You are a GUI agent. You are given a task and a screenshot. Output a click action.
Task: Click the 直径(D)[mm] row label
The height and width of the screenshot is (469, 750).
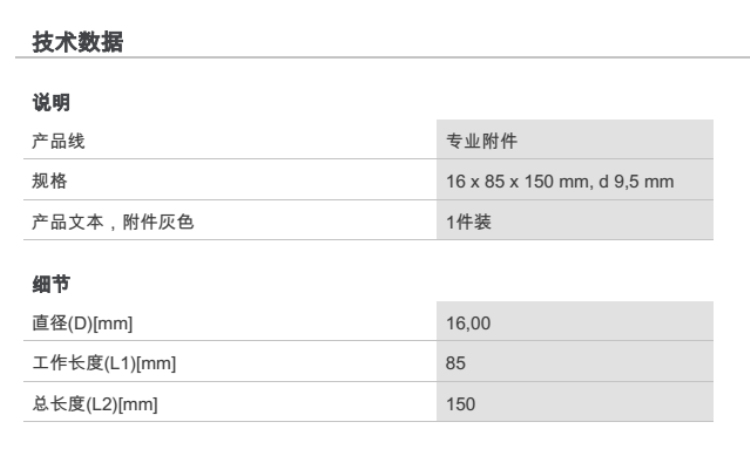pyautogui.click(x=83, y=323)
